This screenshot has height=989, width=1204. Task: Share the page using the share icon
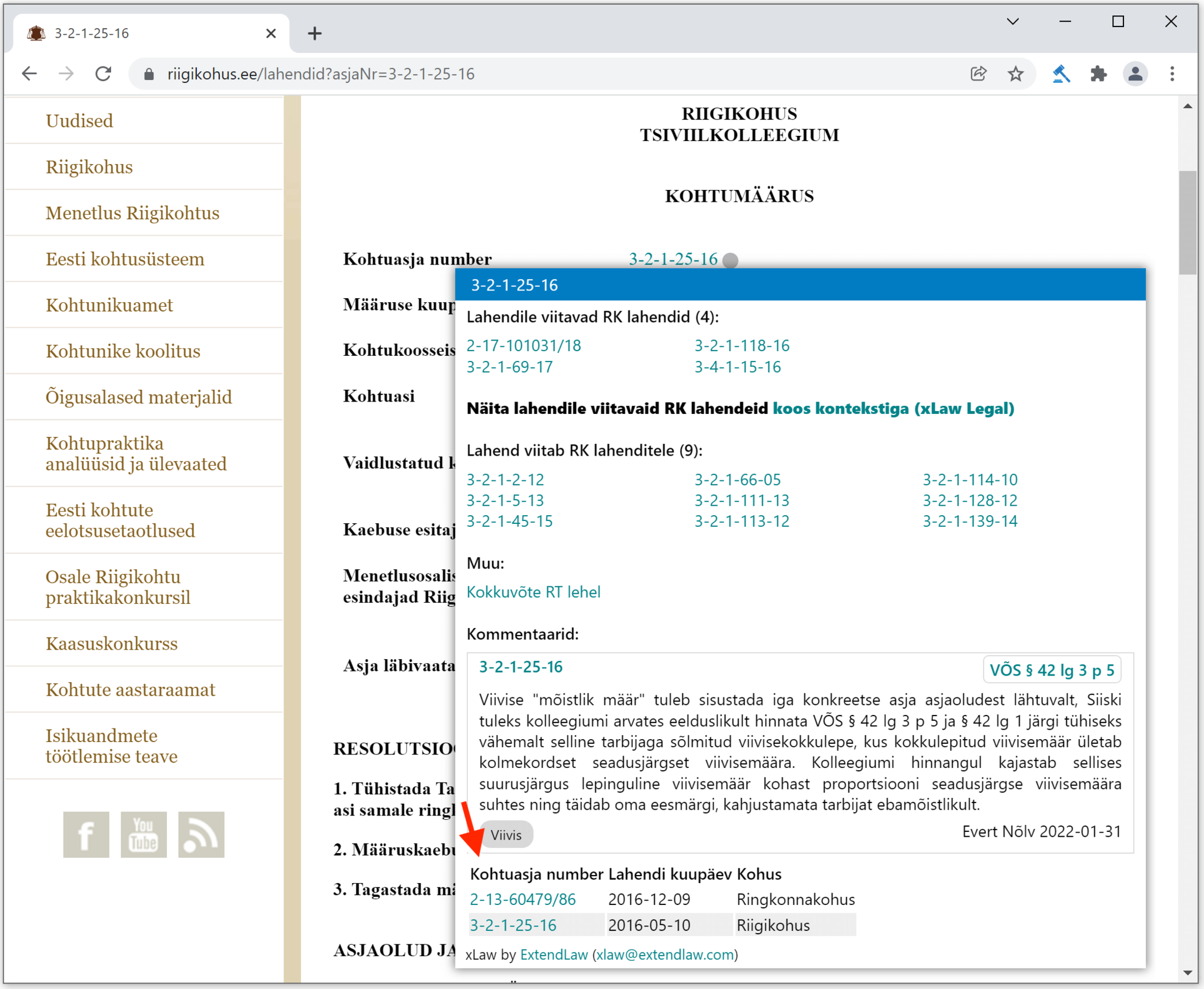tap(978, 73)
